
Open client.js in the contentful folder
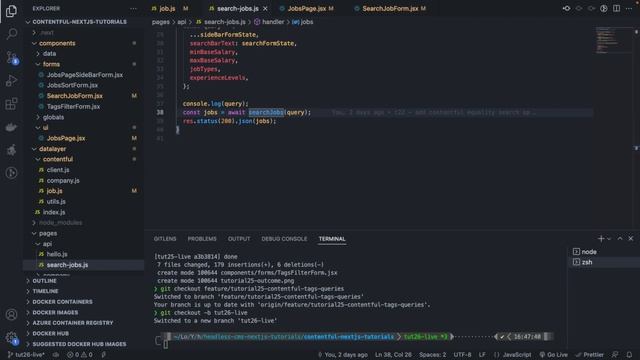click(x=58, y=170)
